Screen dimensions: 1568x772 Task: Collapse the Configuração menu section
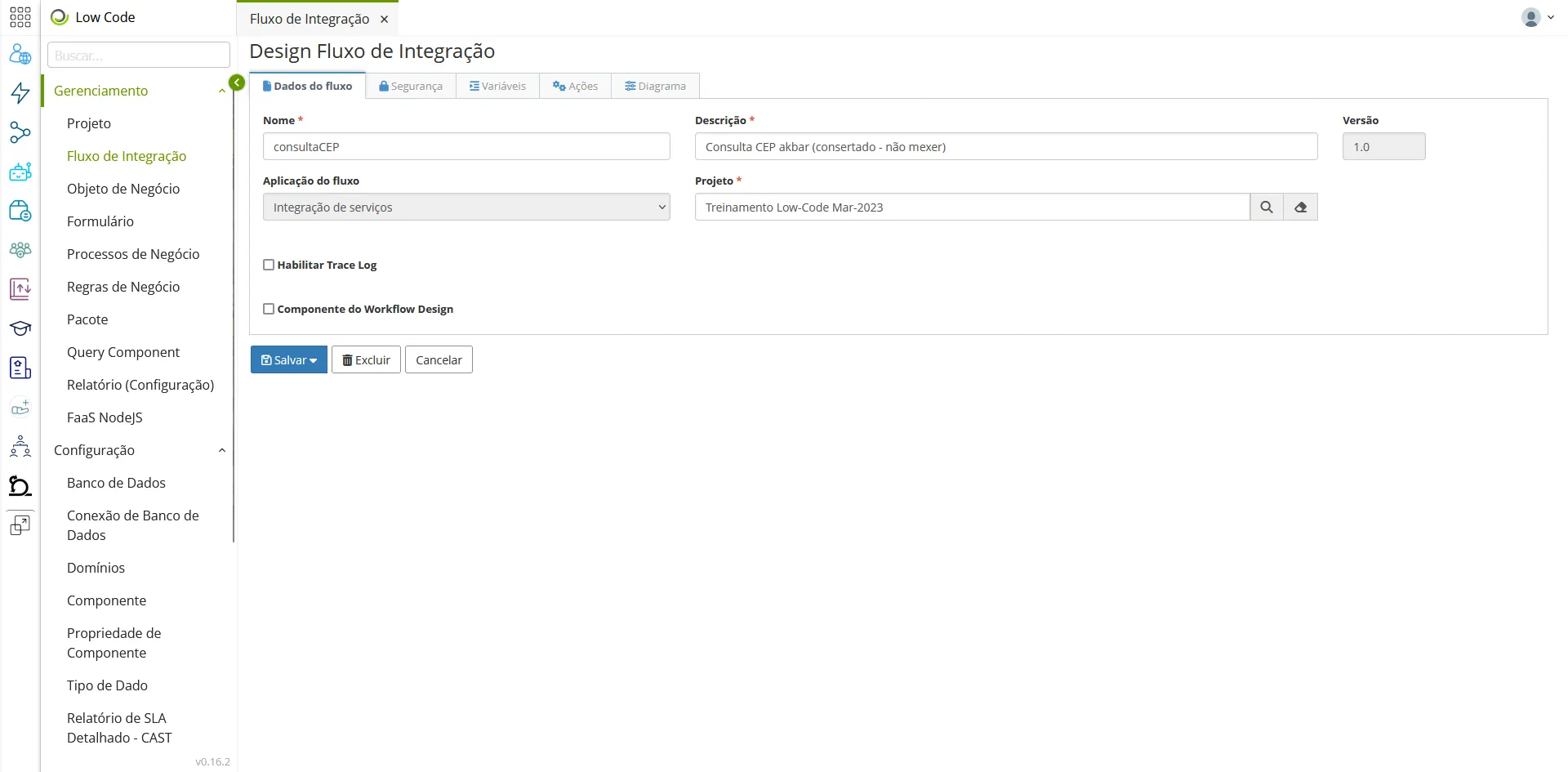pyautogui.click(x=222, y=450)
